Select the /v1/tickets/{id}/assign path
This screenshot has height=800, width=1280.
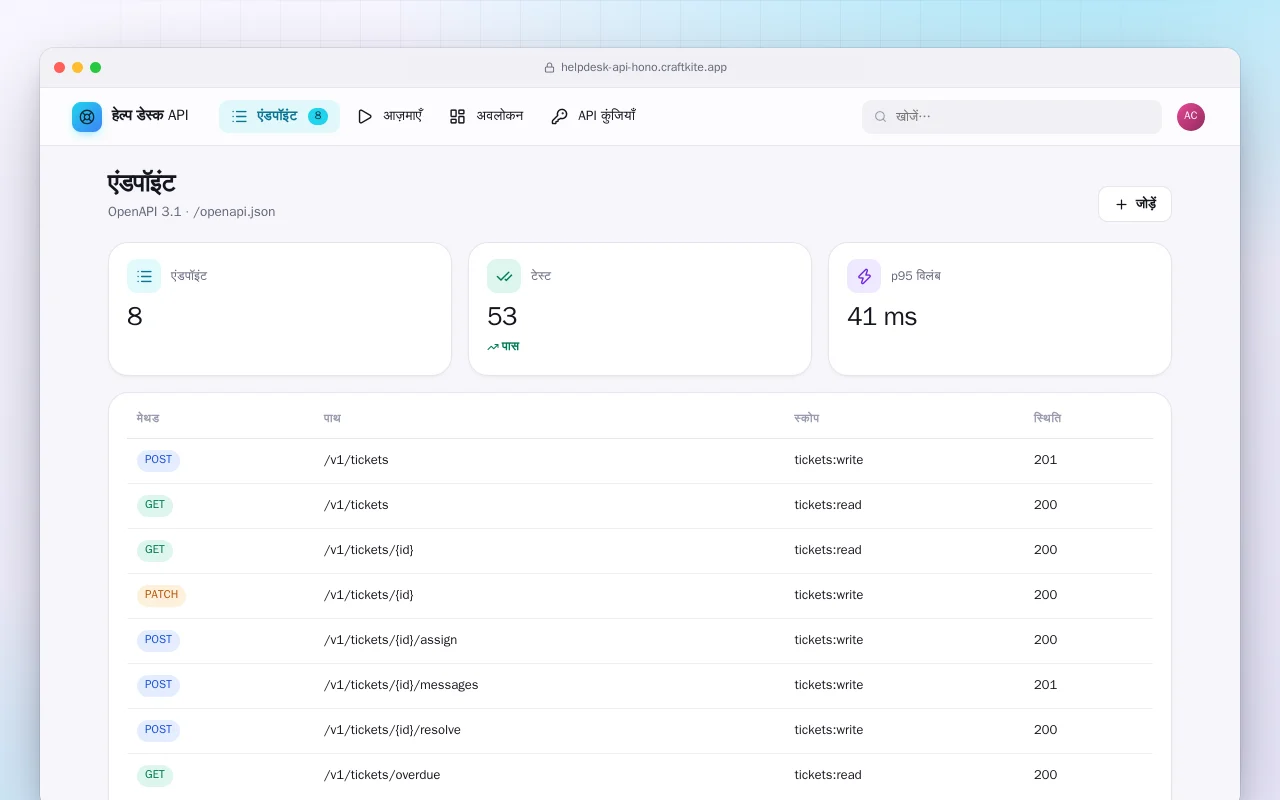pos(390,640)
